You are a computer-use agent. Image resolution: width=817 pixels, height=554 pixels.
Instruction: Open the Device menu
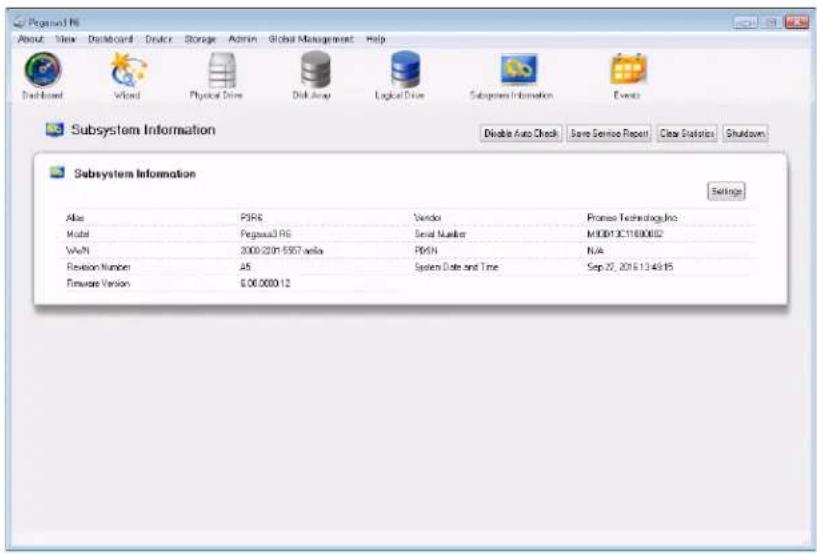click(158, 39)
